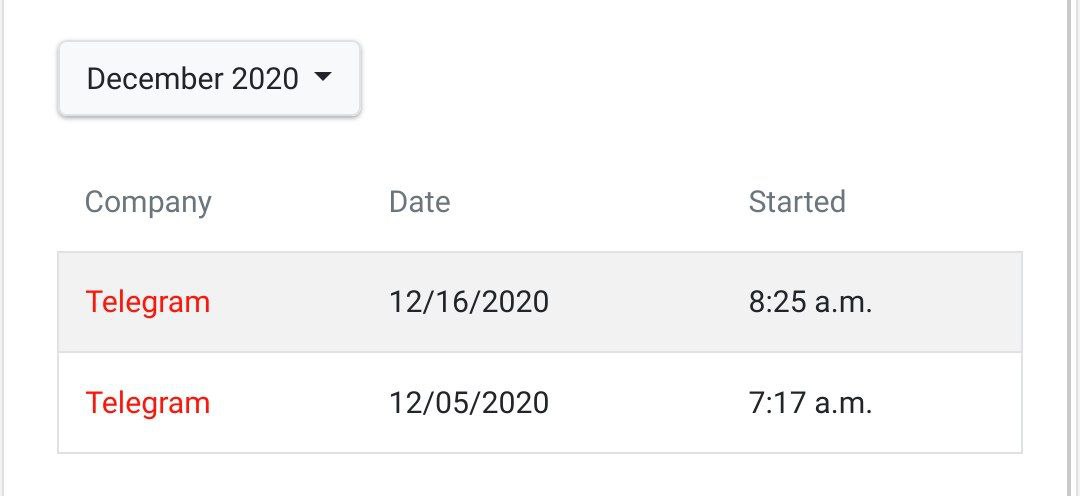This screenshot has width=1080, height=496.
Task: Click the year 2020 in month selector button
Action: [265, 79]
